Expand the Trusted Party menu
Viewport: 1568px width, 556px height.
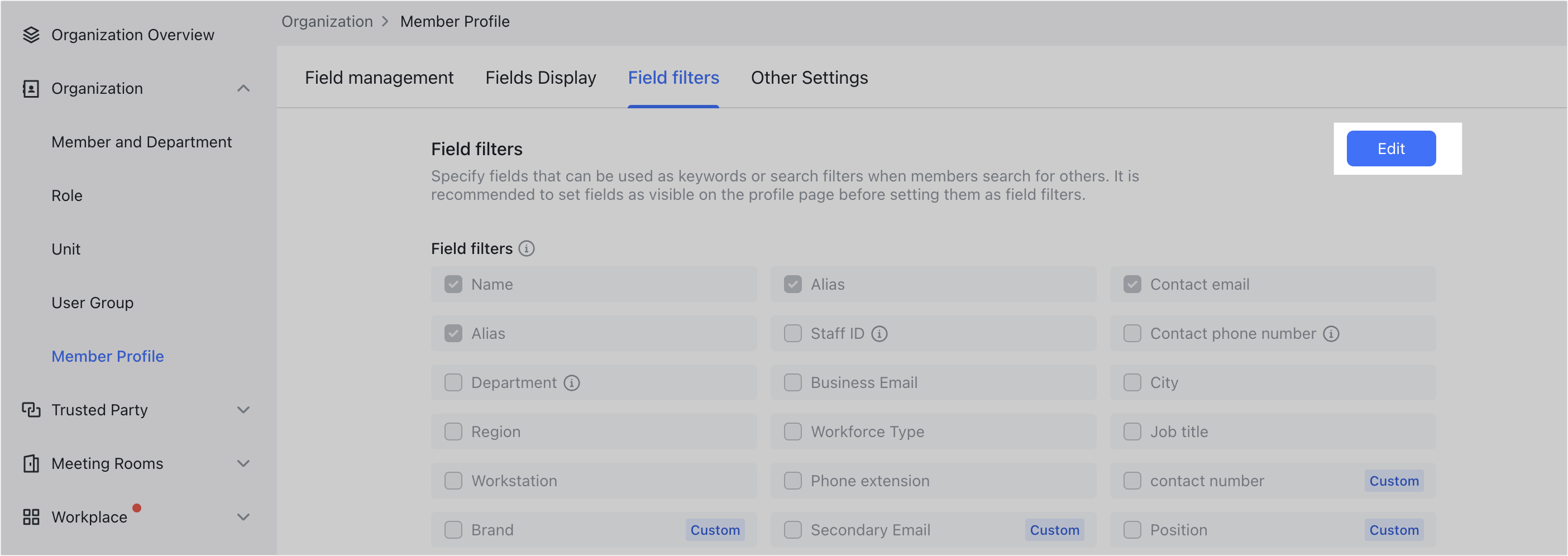243,409
